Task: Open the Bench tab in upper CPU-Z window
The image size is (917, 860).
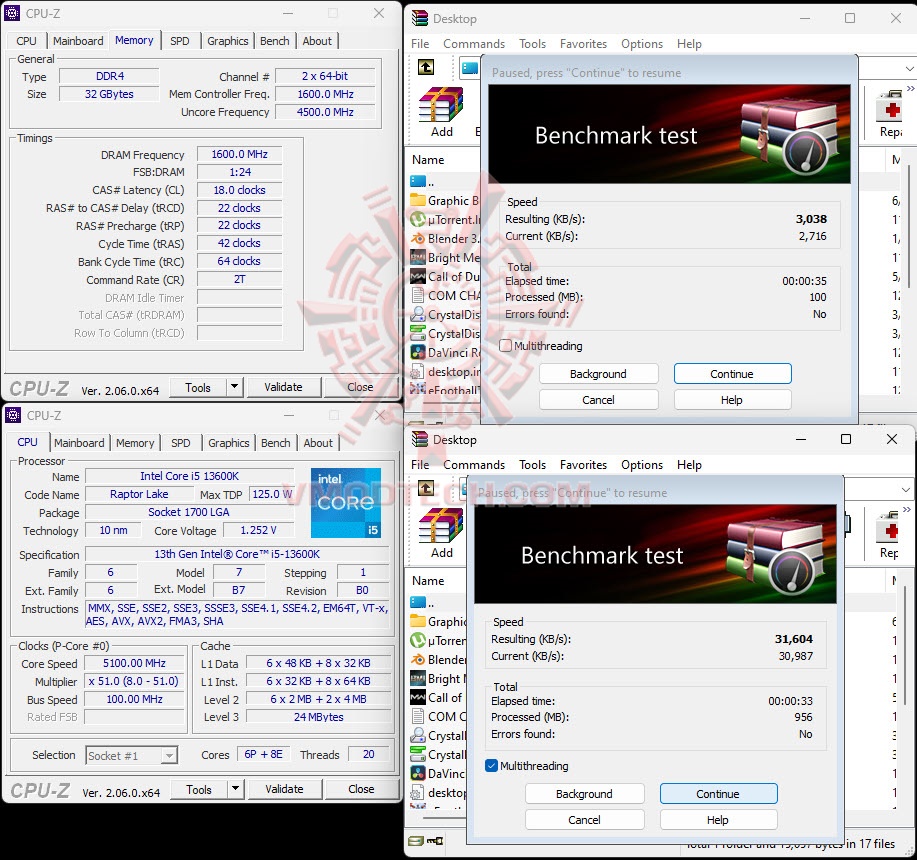Action: [274, 41]
